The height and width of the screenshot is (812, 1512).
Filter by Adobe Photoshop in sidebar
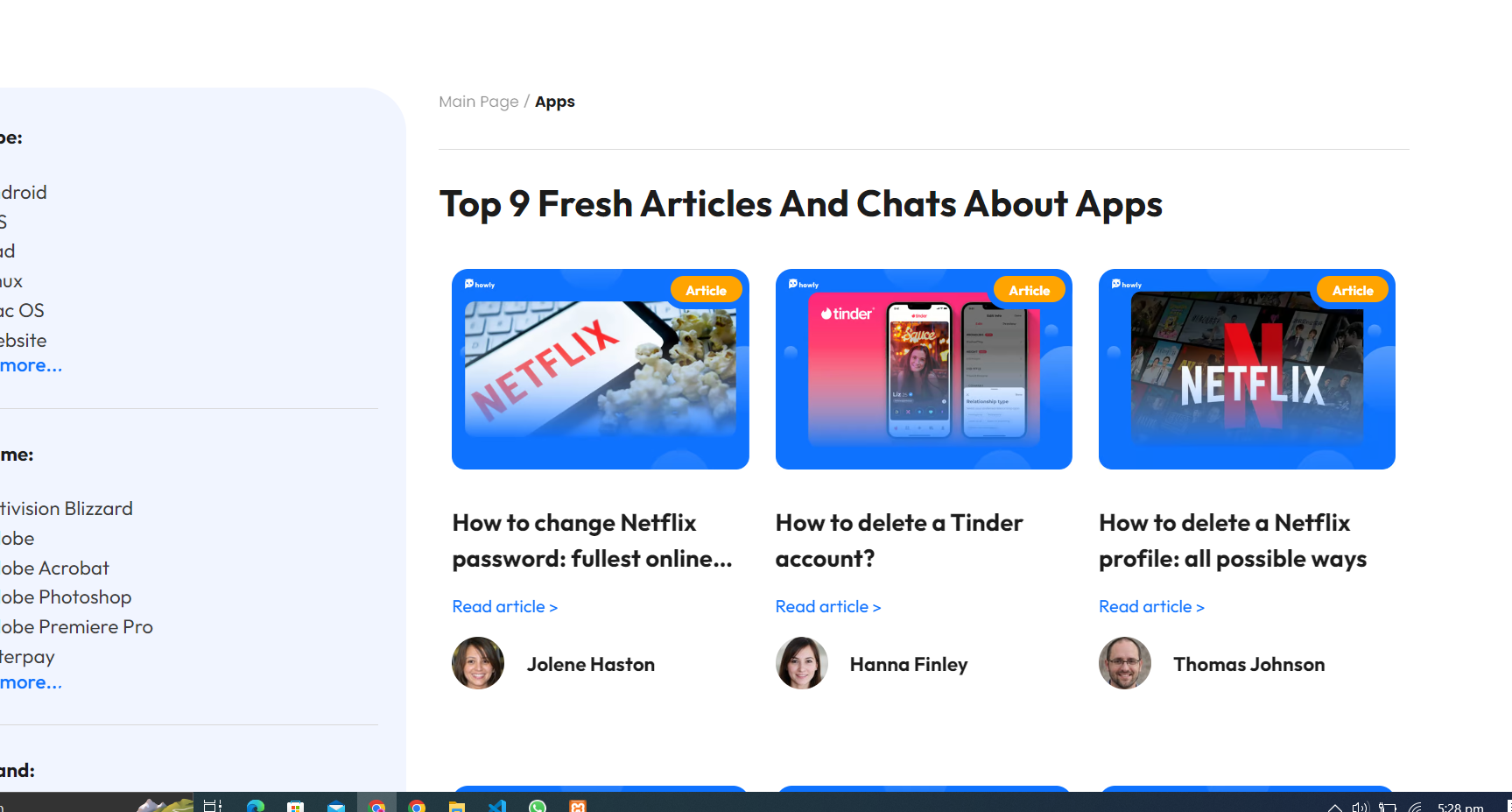point(66,597)
